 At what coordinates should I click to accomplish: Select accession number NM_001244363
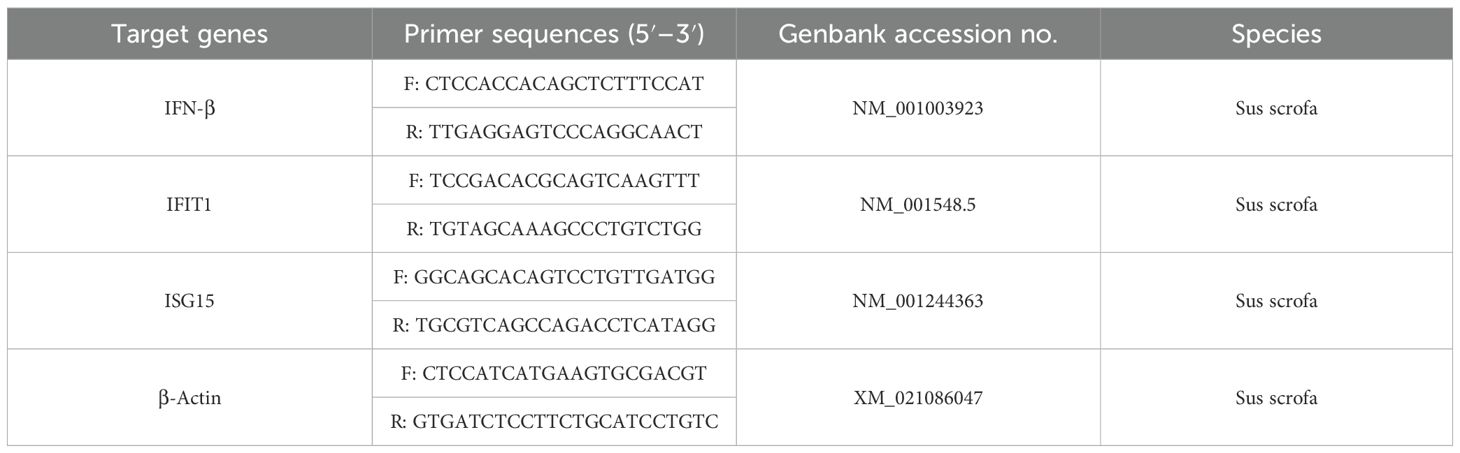[918, 301]
